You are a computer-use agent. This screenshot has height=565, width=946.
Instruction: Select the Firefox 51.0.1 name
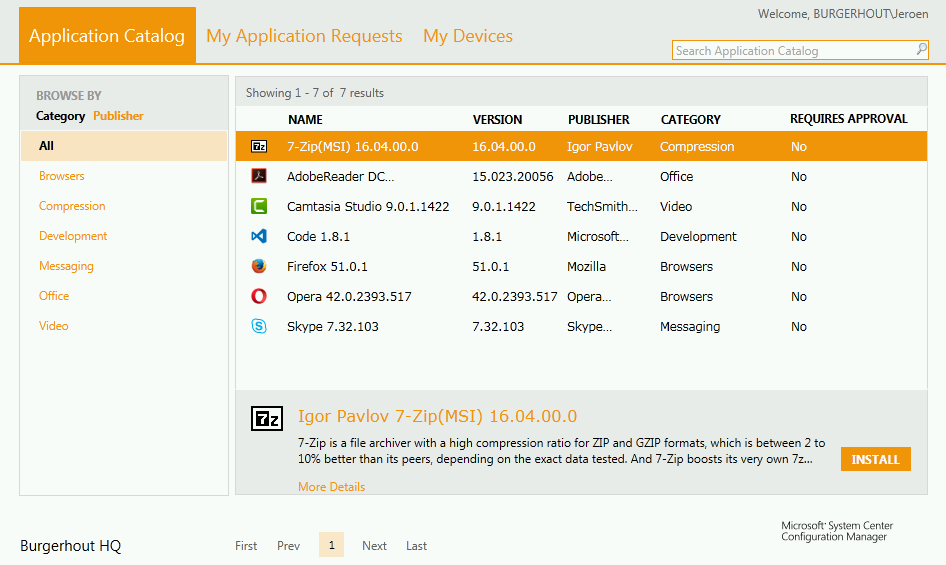click(x=327, y=266)
